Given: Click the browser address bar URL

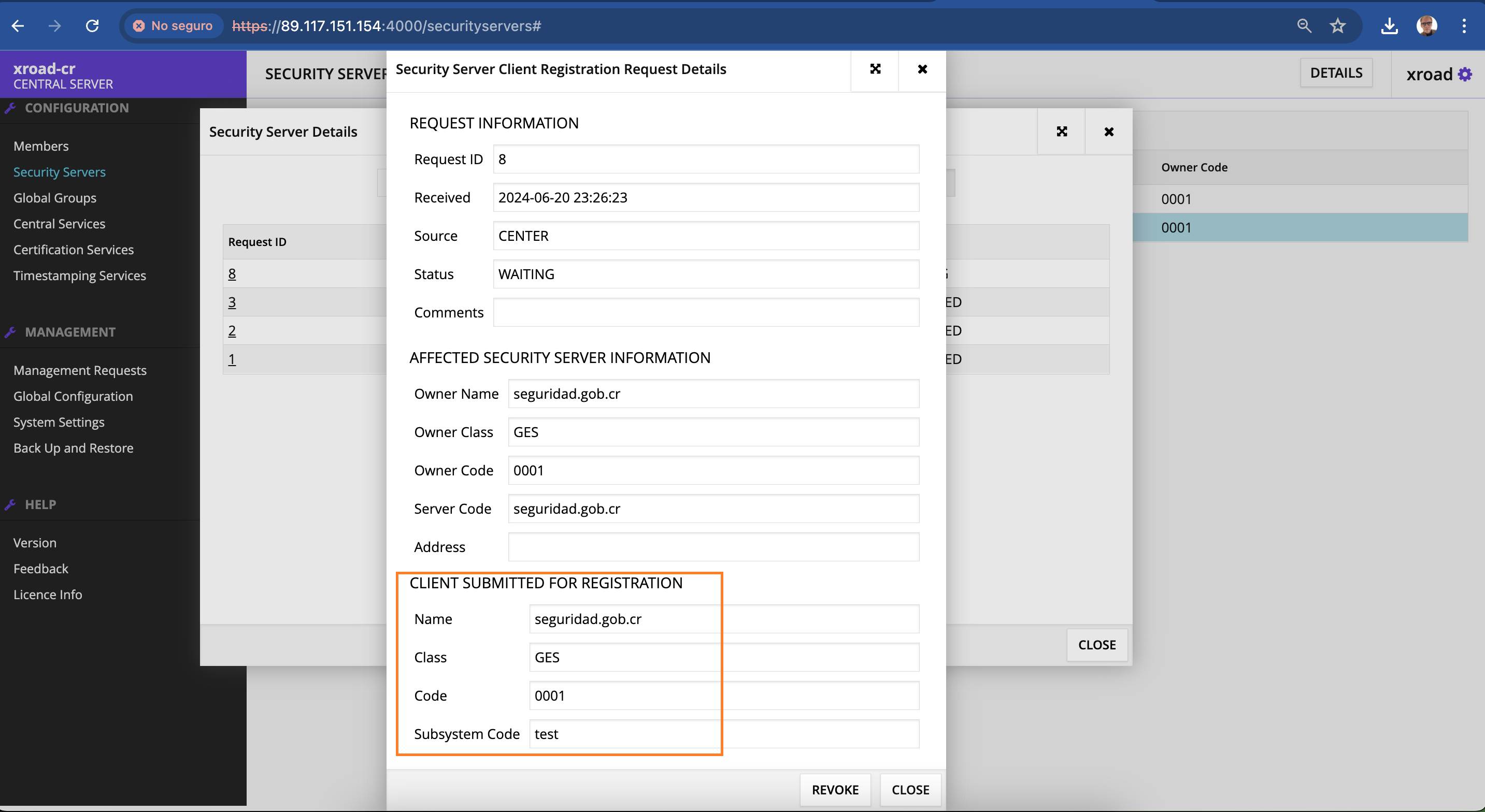Looking at the screenshot, I should 386,26.
